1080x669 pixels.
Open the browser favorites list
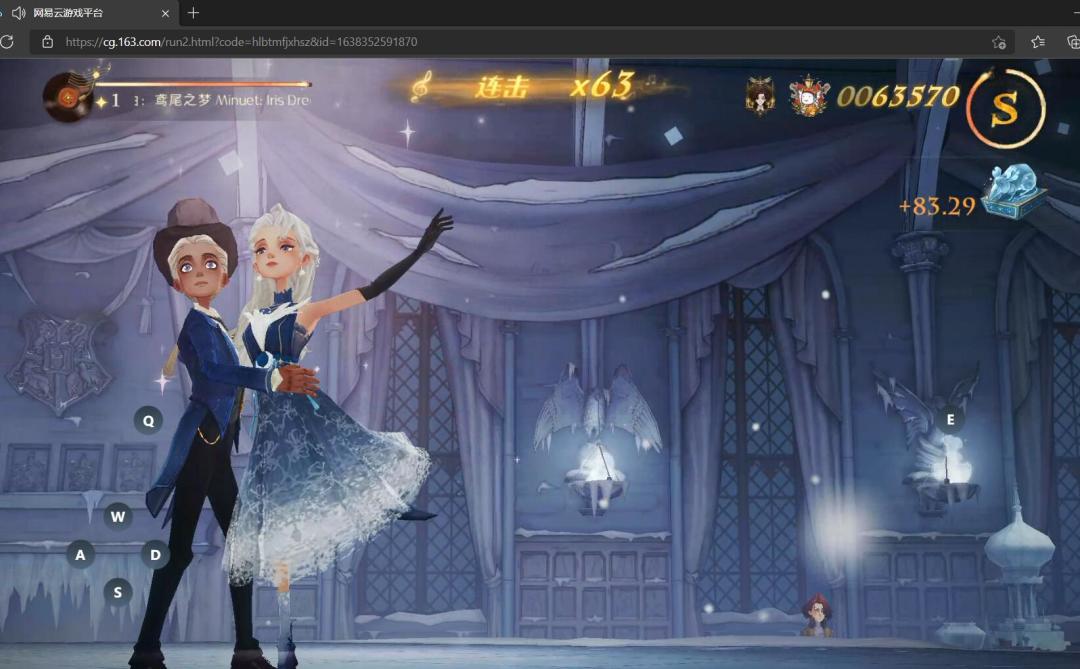click(x=1038, y=42)
